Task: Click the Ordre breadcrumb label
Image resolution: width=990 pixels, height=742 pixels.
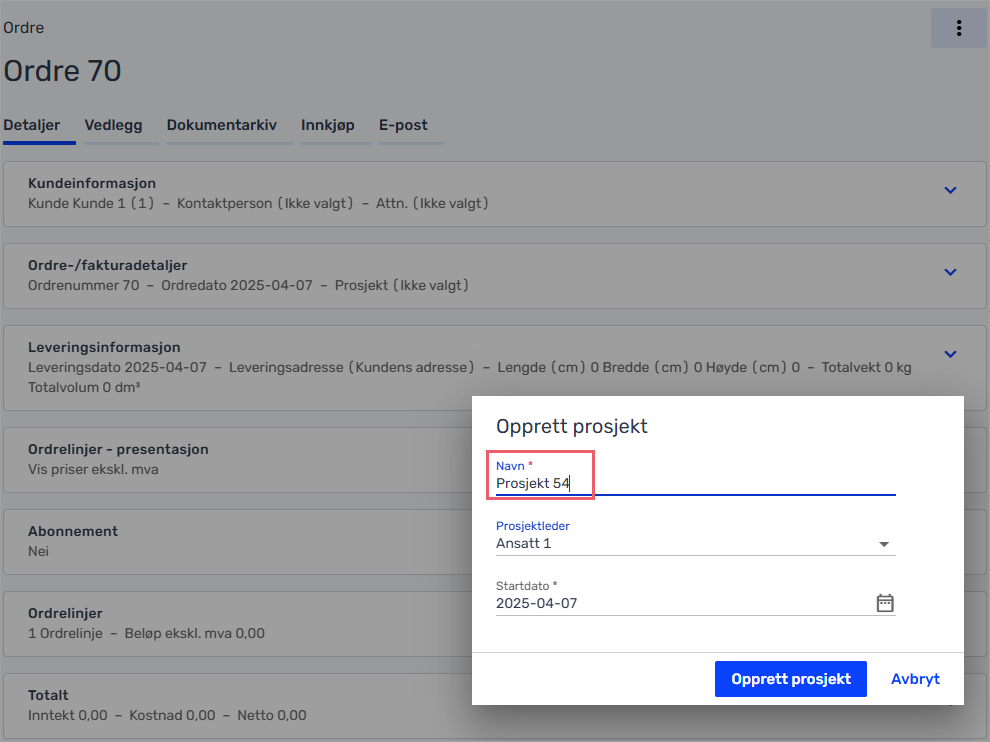Action: point(24,28)
